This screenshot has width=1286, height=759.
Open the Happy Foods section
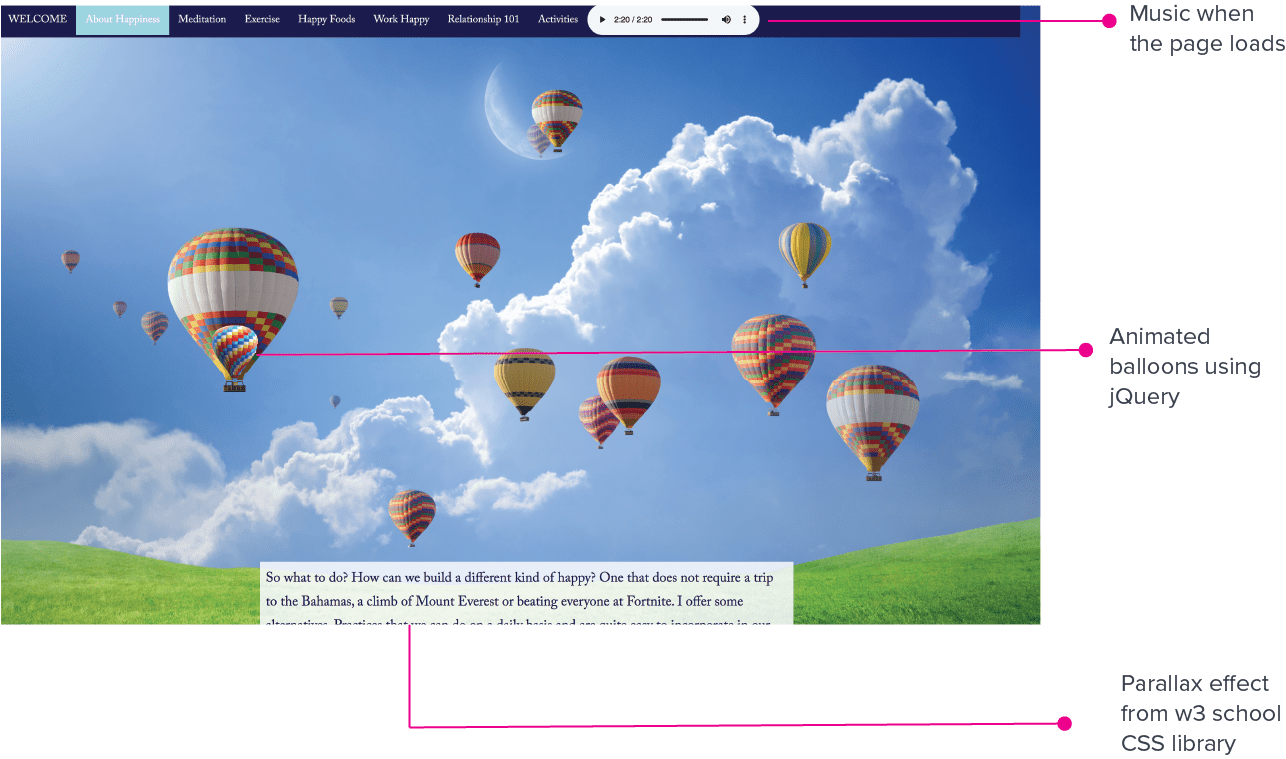click(x=326, y=18)
